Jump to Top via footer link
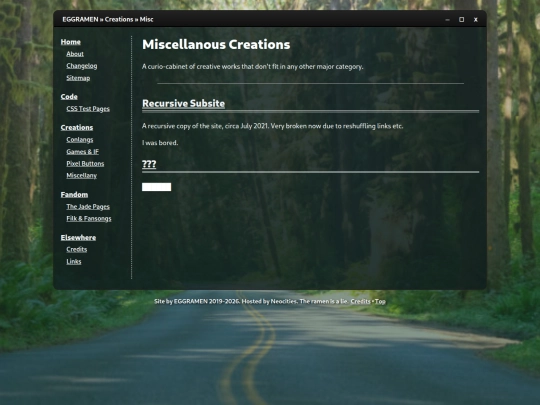The width and height of the screenshot is (540, 405). 380,301
